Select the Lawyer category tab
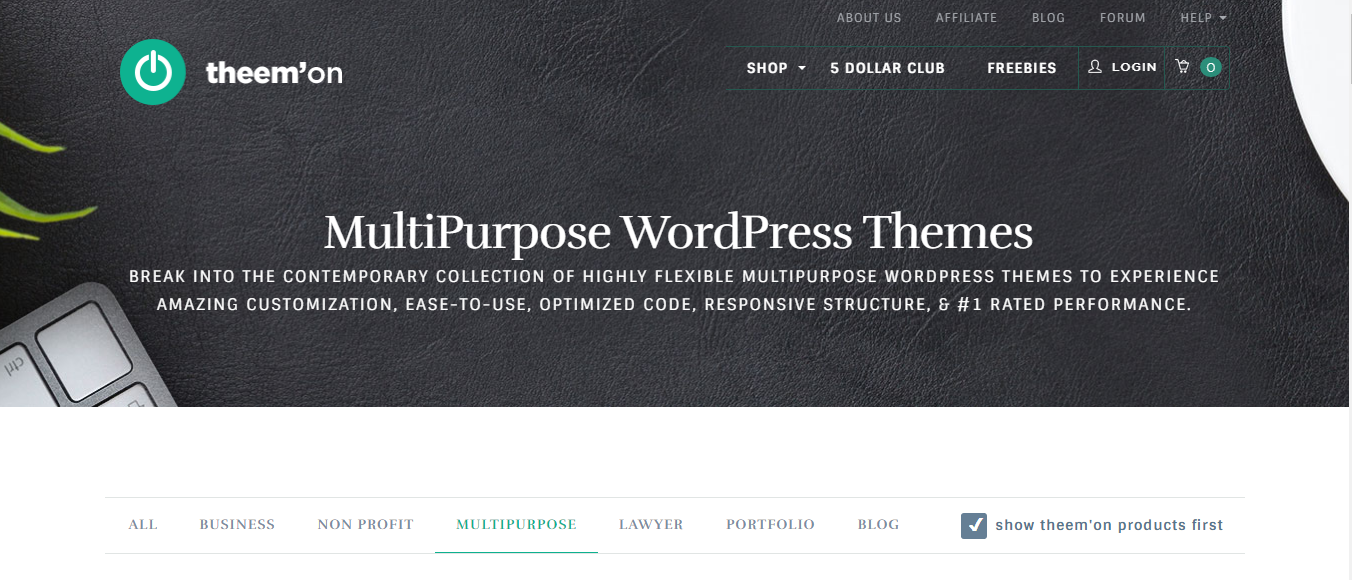 coord(651,524)
